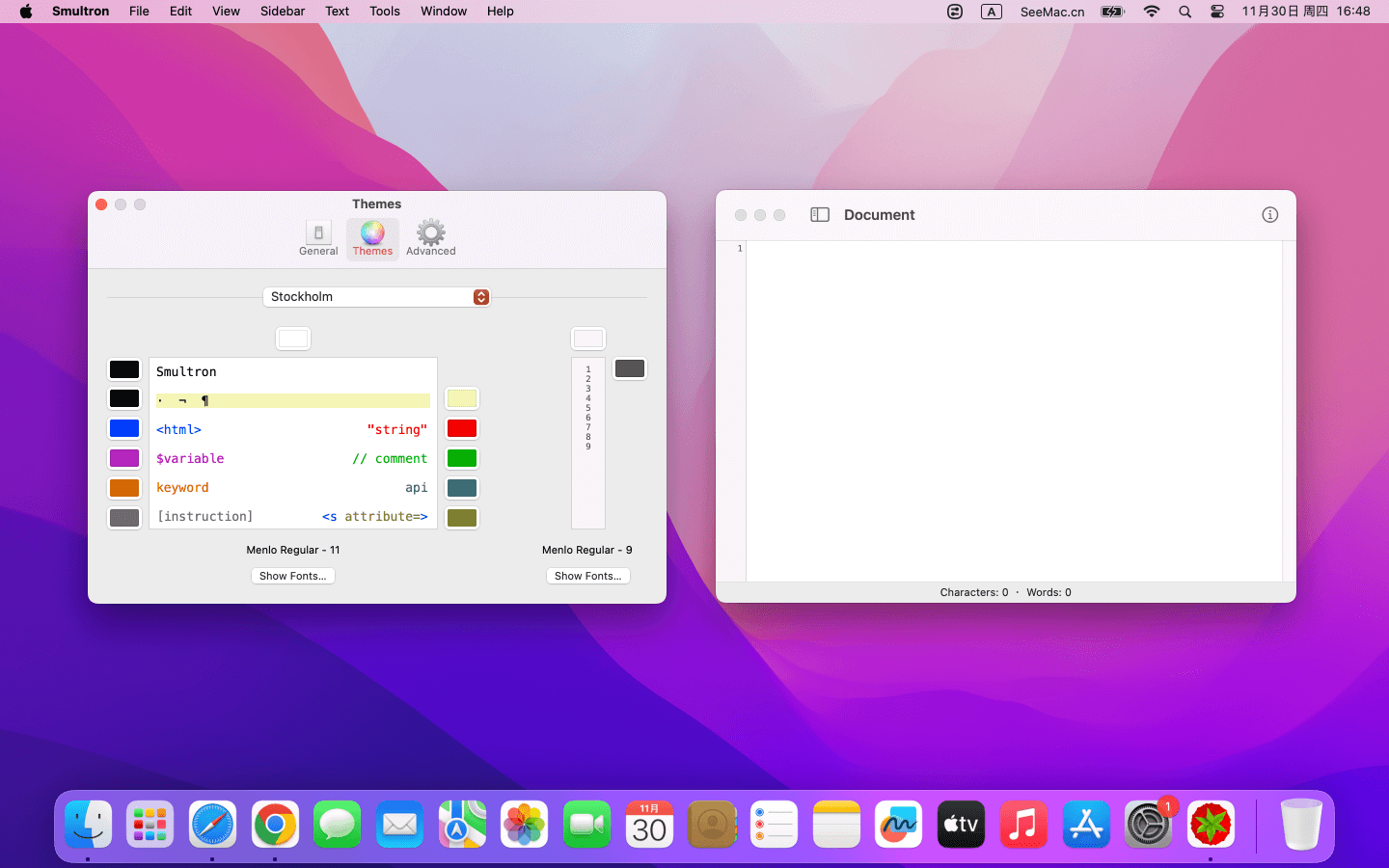Change the green comment color swatch
This screenshot has height=868, width=1389.
(462, 458)
